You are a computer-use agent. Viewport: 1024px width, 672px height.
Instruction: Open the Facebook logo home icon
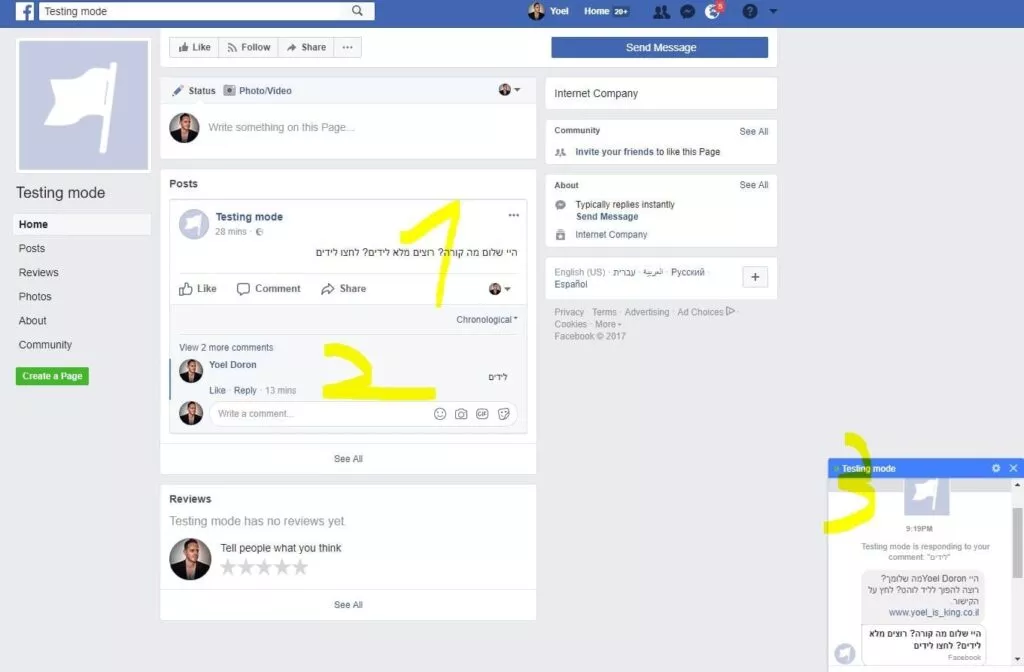pyautogui.click(x=24, y=11)
